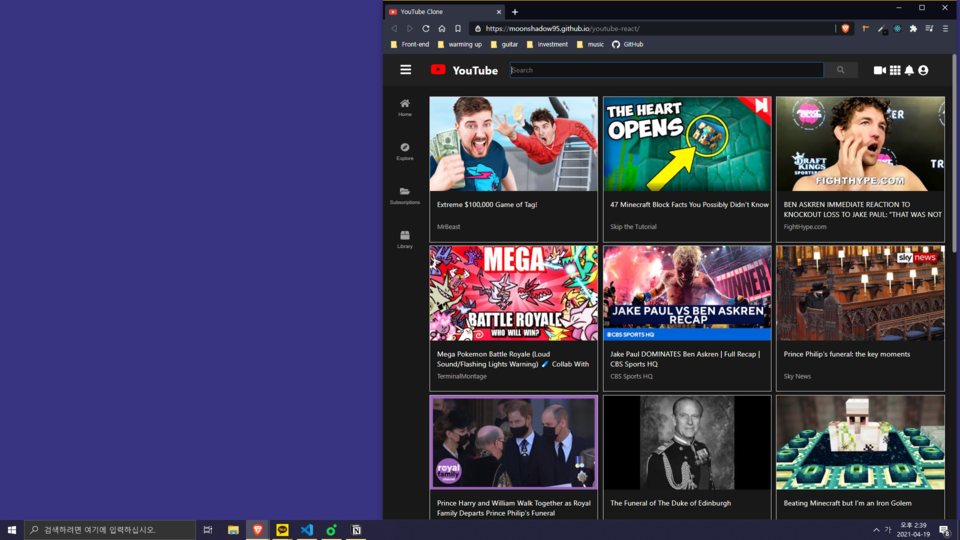The width and height of the screenshot is (960, 540).
Task: Click the magnifier search button
Action: point(841,70)
